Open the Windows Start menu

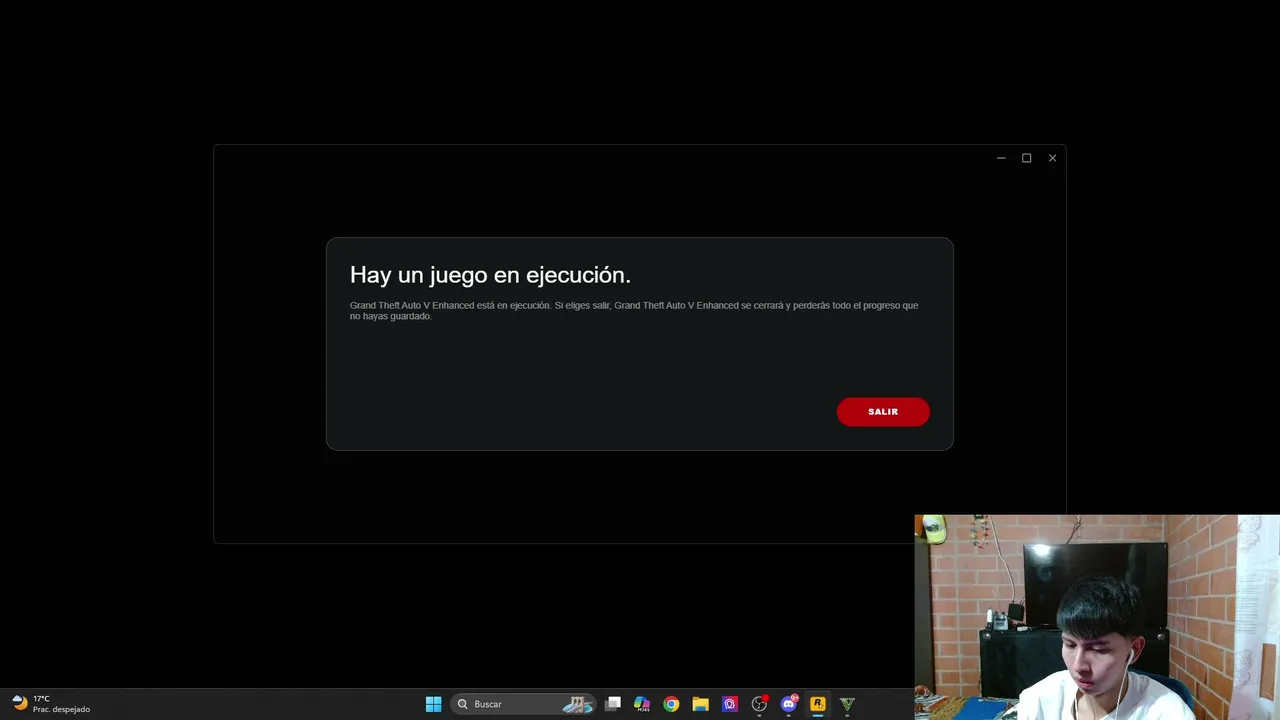click(434, 704)
